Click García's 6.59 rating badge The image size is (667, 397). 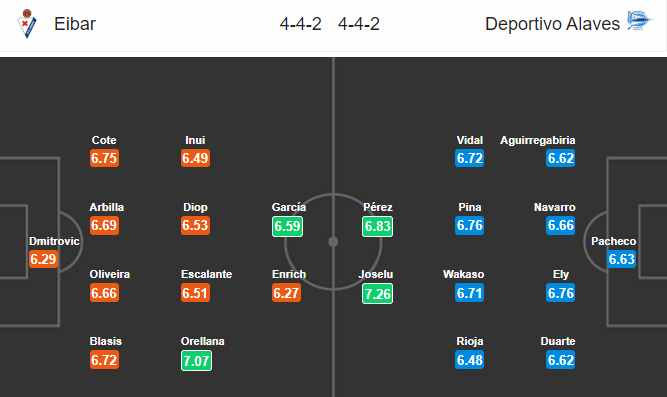[x=288, y=226]
